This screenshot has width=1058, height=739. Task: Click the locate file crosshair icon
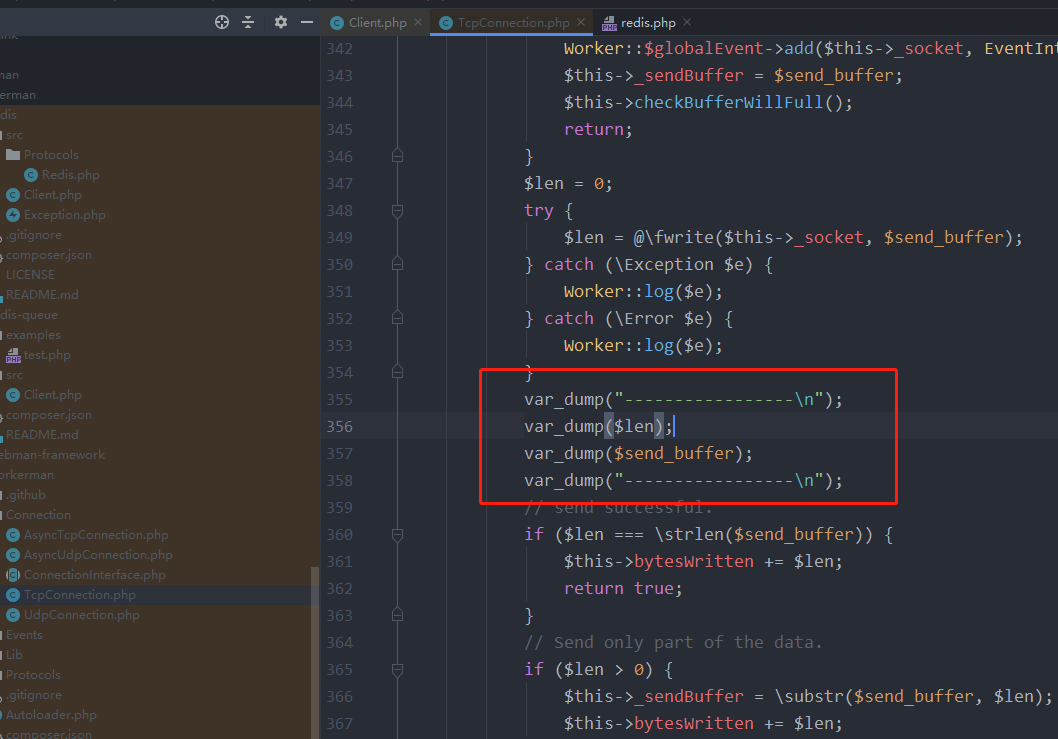(x=222, y=22)
